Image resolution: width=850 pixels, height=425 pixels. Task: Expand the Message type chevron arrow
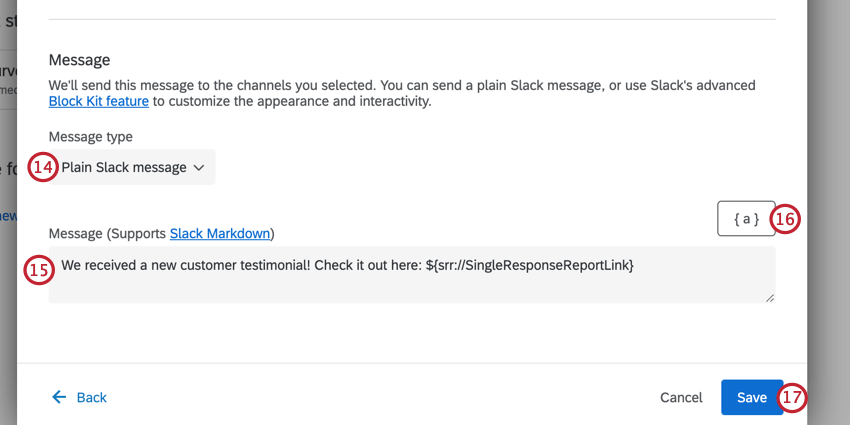(199, 168)
